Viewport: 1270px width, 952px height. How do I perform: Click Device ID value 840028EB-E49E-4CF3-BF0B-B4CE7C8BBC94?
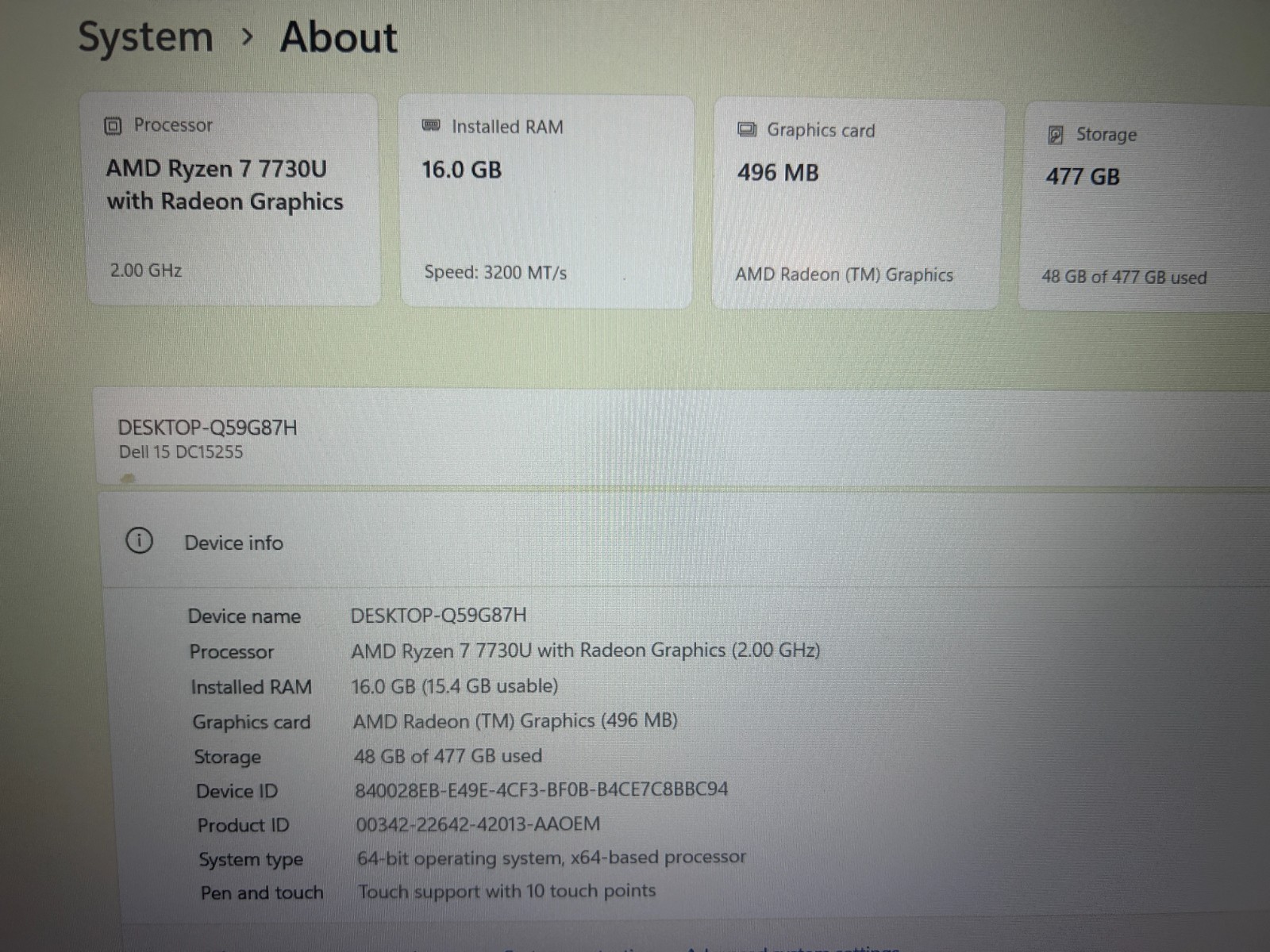pos(541,790)
